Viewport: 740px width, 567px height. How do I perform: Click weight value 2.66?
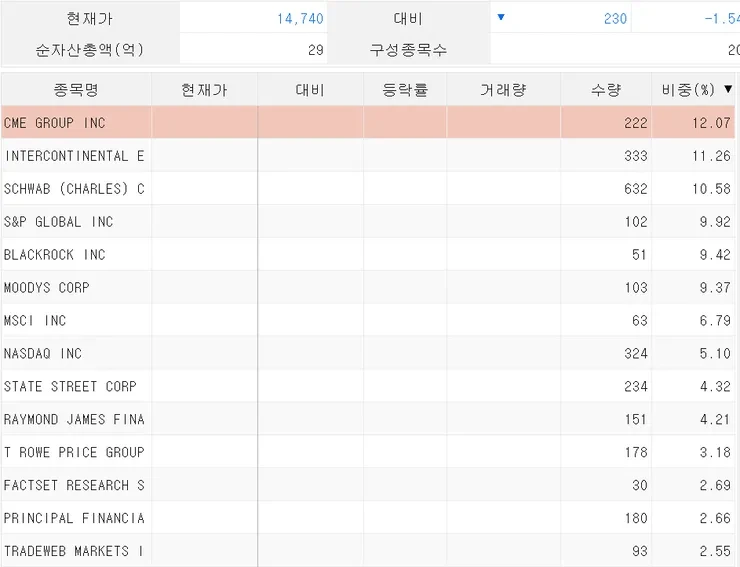click(x=715, y=518)
